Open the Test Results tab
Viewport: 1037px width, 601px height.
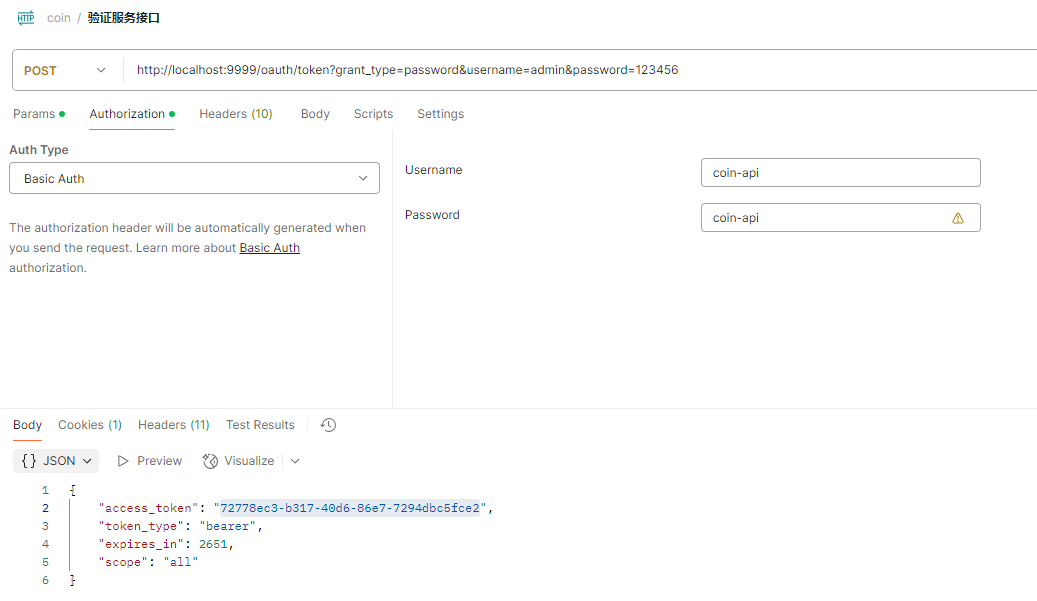pos(260,425)
